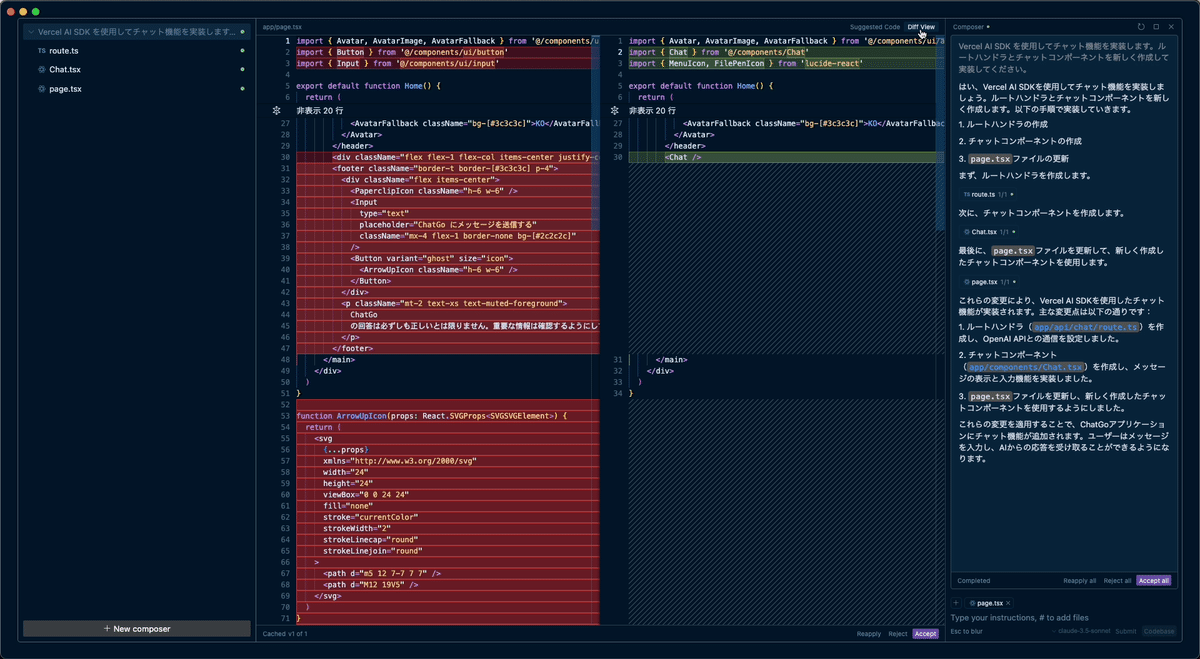The image size is (1200, 659).
Task: Click the 'Cached v1 of 1' status text
Action: coord(285,634)
